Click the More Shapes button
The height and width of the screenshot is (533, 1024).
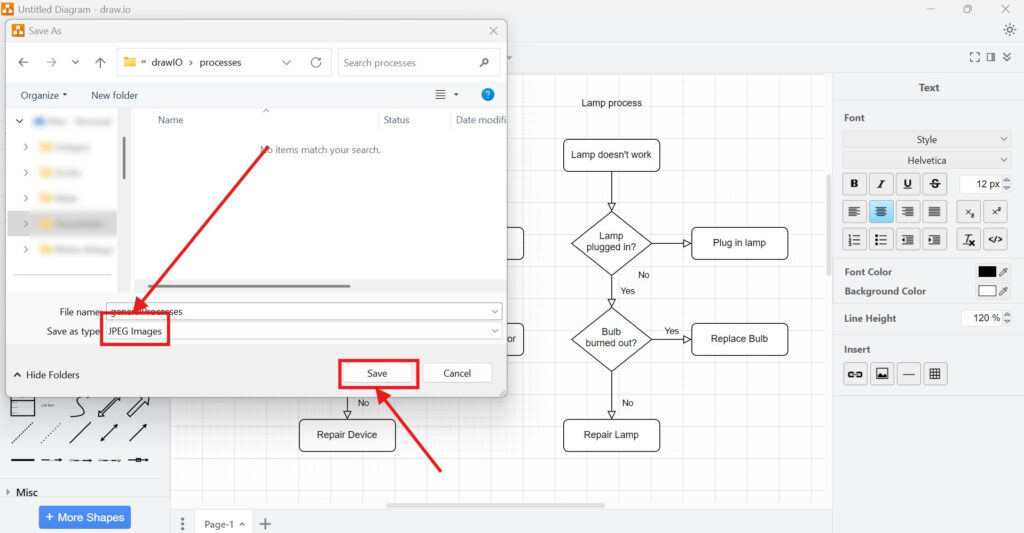click(x=84, y=517)
